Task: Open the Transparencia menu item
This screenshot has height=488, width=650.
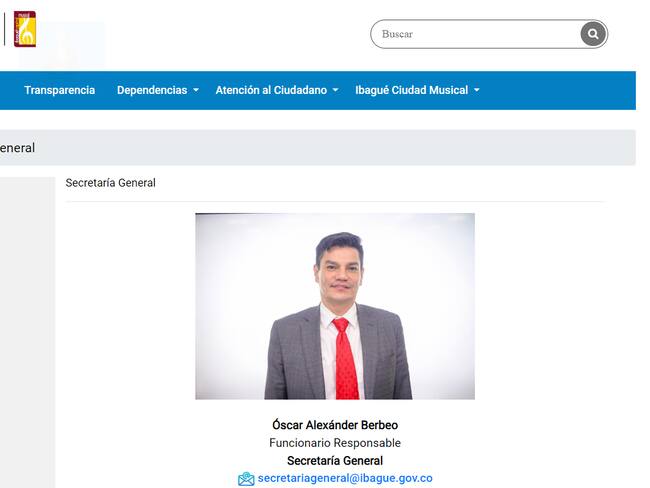Action: click(x=60, y=90)
